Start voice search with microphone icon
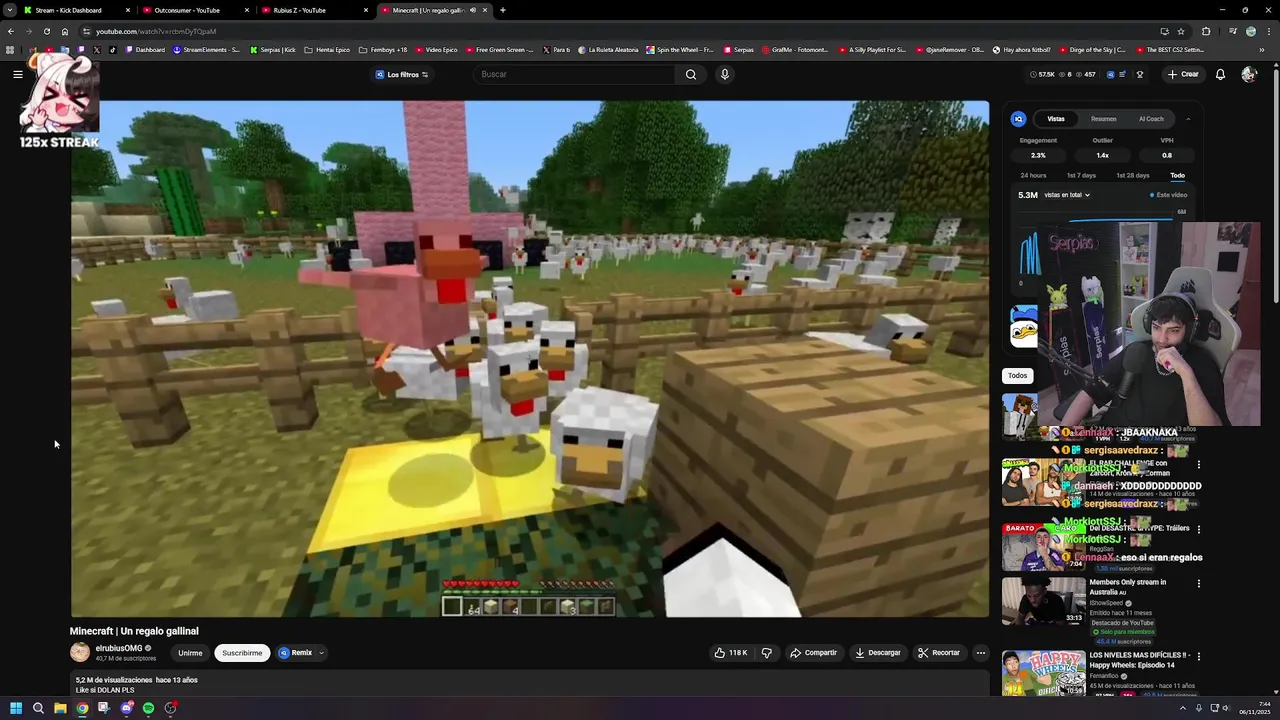The image size is (1280, 720). [725, 74]
